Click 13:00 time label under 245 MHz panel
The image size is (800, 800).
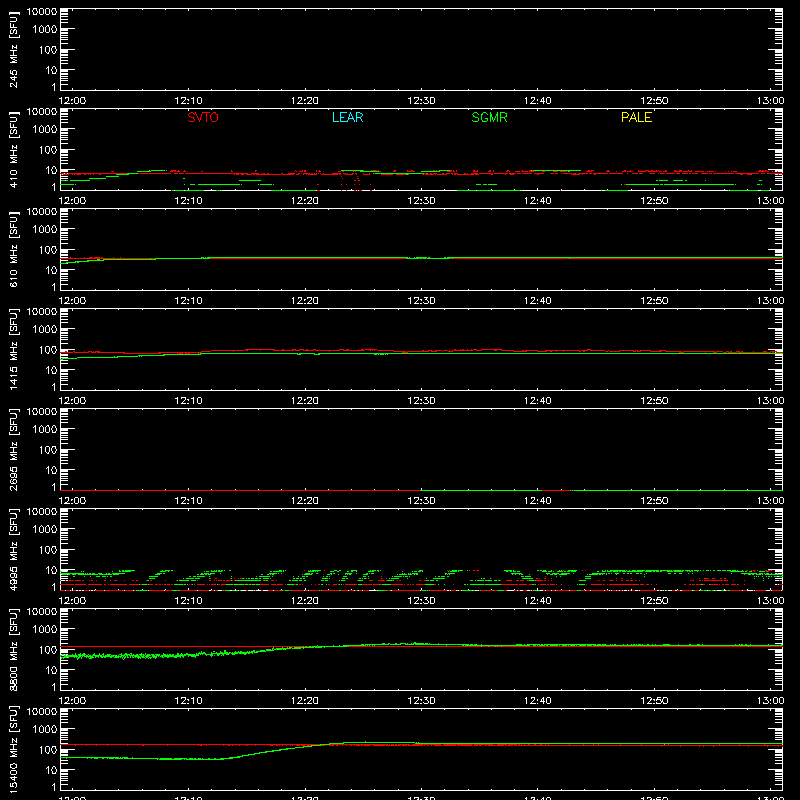pos(770,101)
